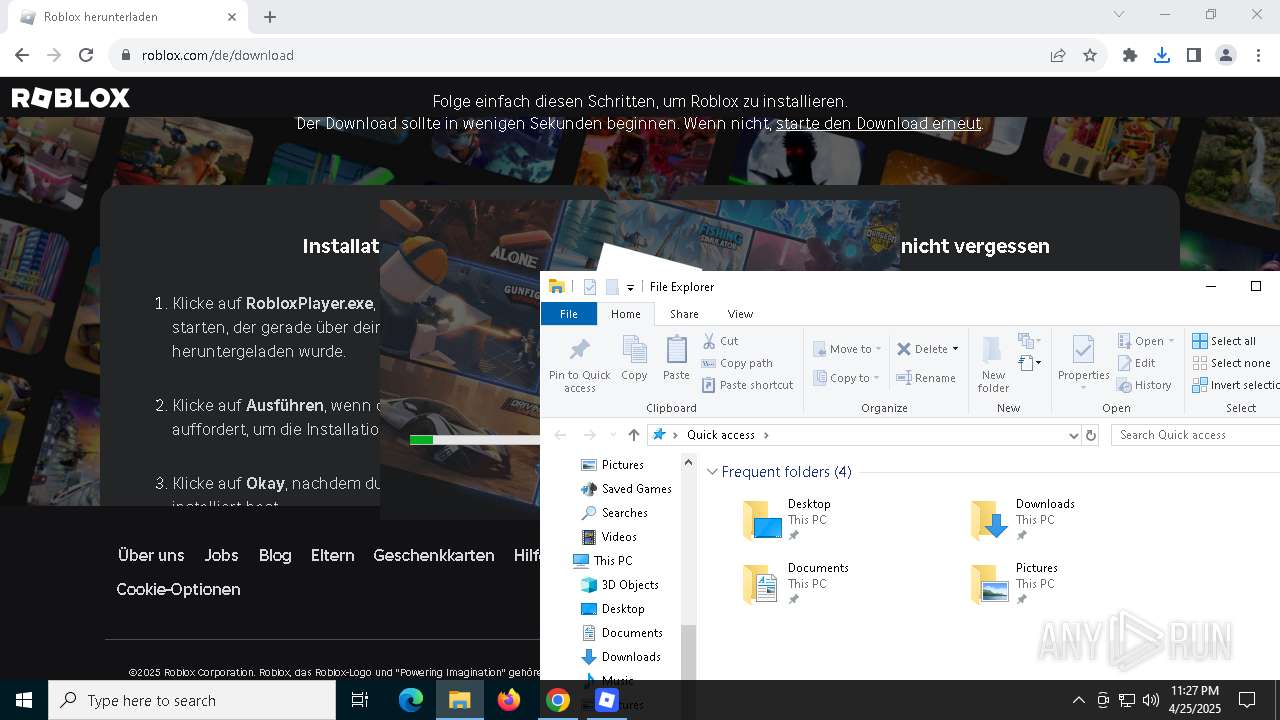Click Select all in ribbon
Screen dimensions: 1280x720
point(1224,341)
